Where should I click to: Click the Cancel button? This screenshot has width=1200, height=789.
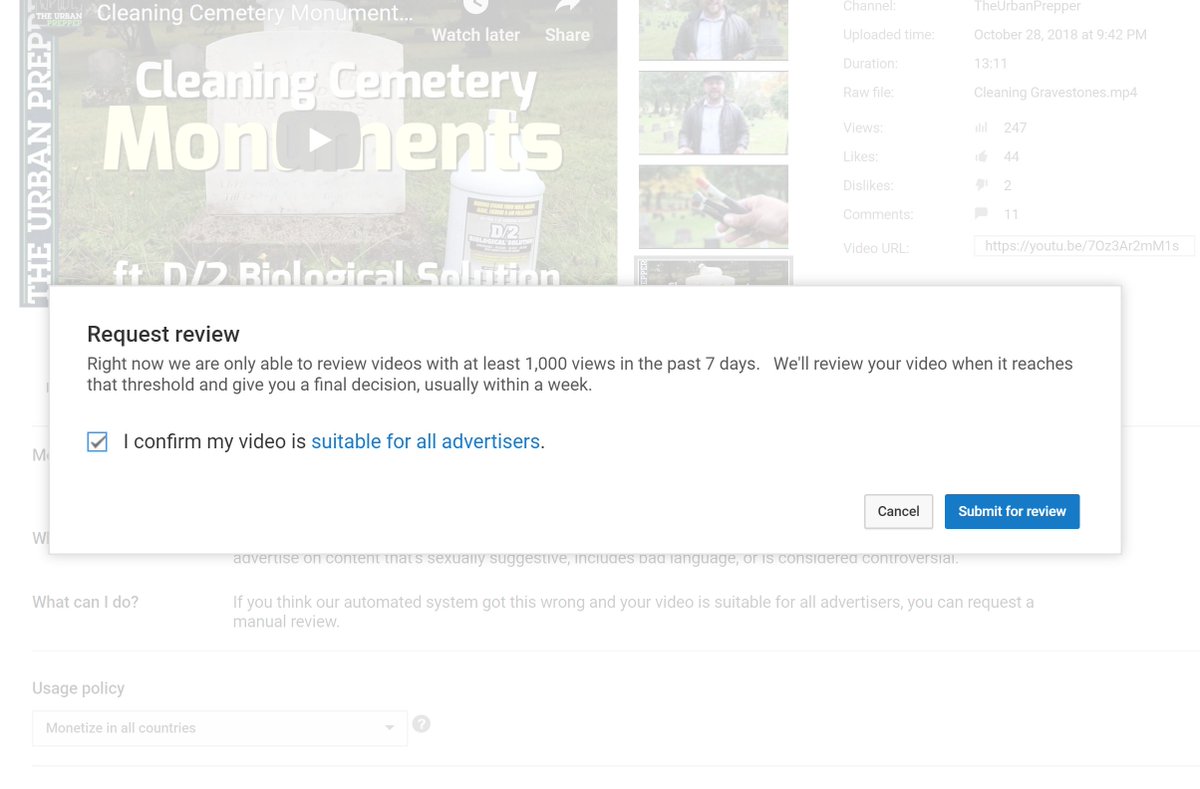898,511
